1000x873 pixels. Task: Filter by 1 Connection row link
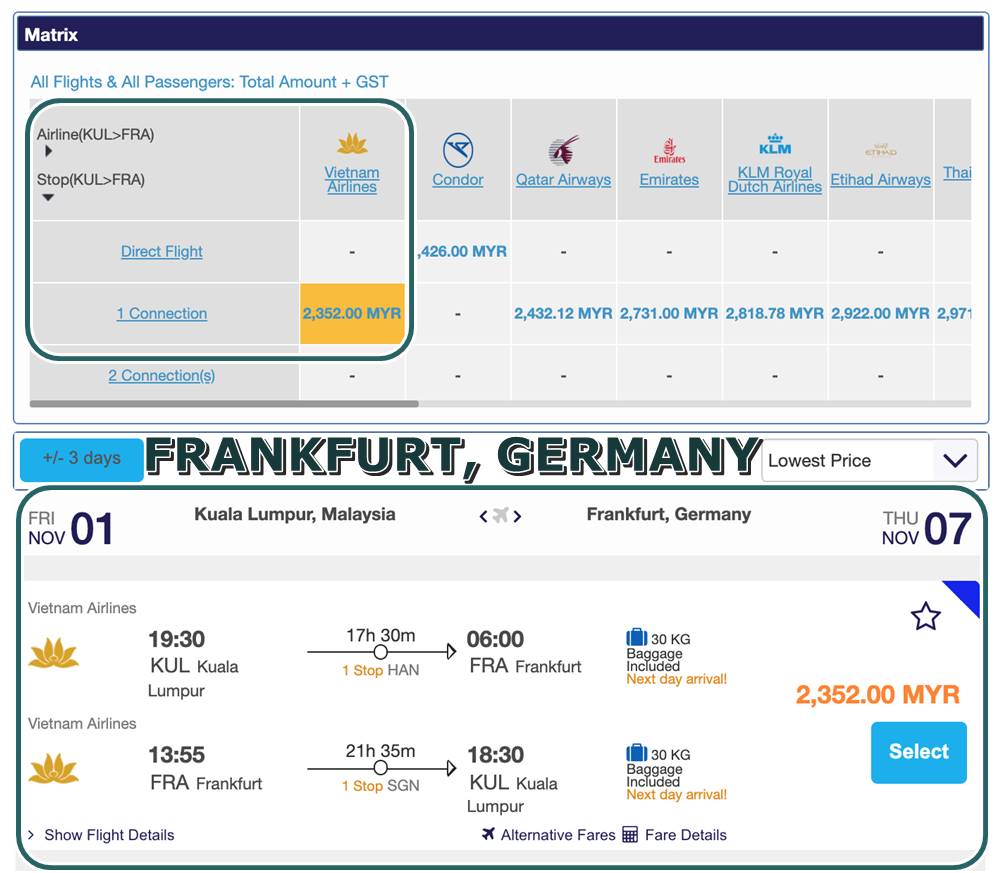(162, 313)
